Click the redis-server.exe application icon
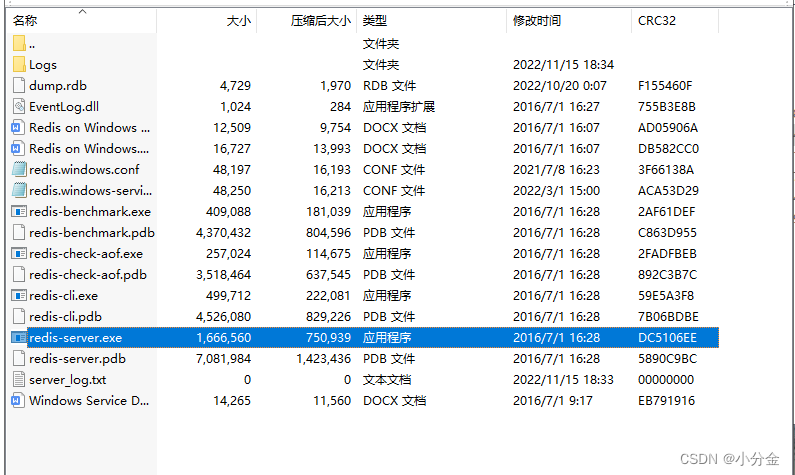The height and width of the screenshot is (475, 795). [19, 338]
